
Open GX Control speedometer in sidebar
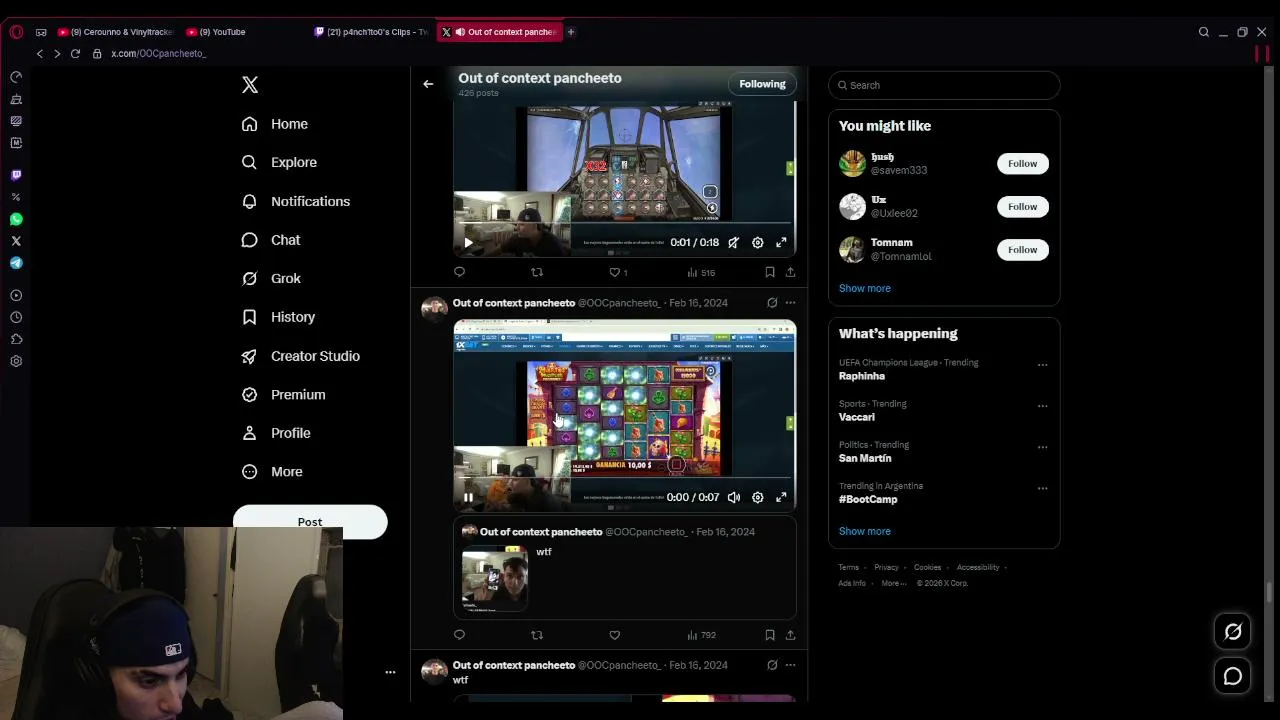click(x=16, y=77)
